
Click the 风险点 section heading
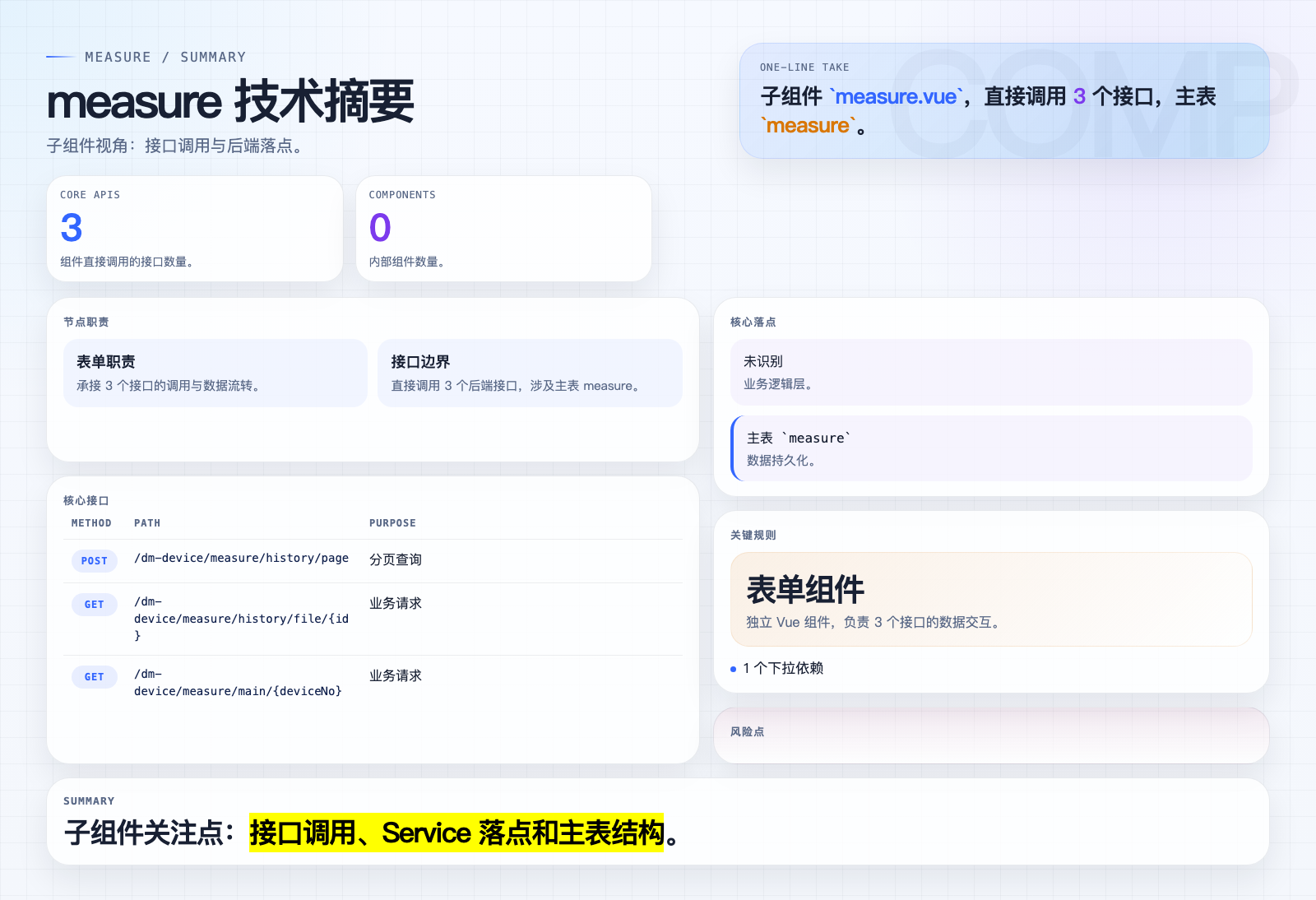tap(747, 731)
